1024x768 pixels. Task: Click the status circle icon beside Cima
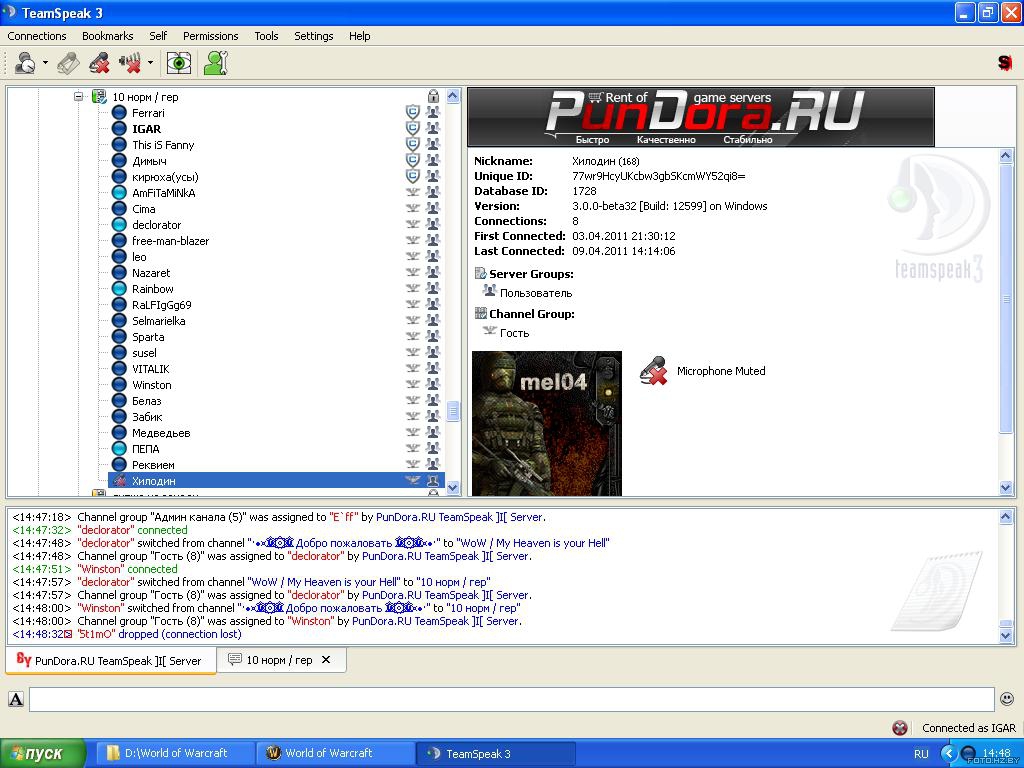click(119, 209)
